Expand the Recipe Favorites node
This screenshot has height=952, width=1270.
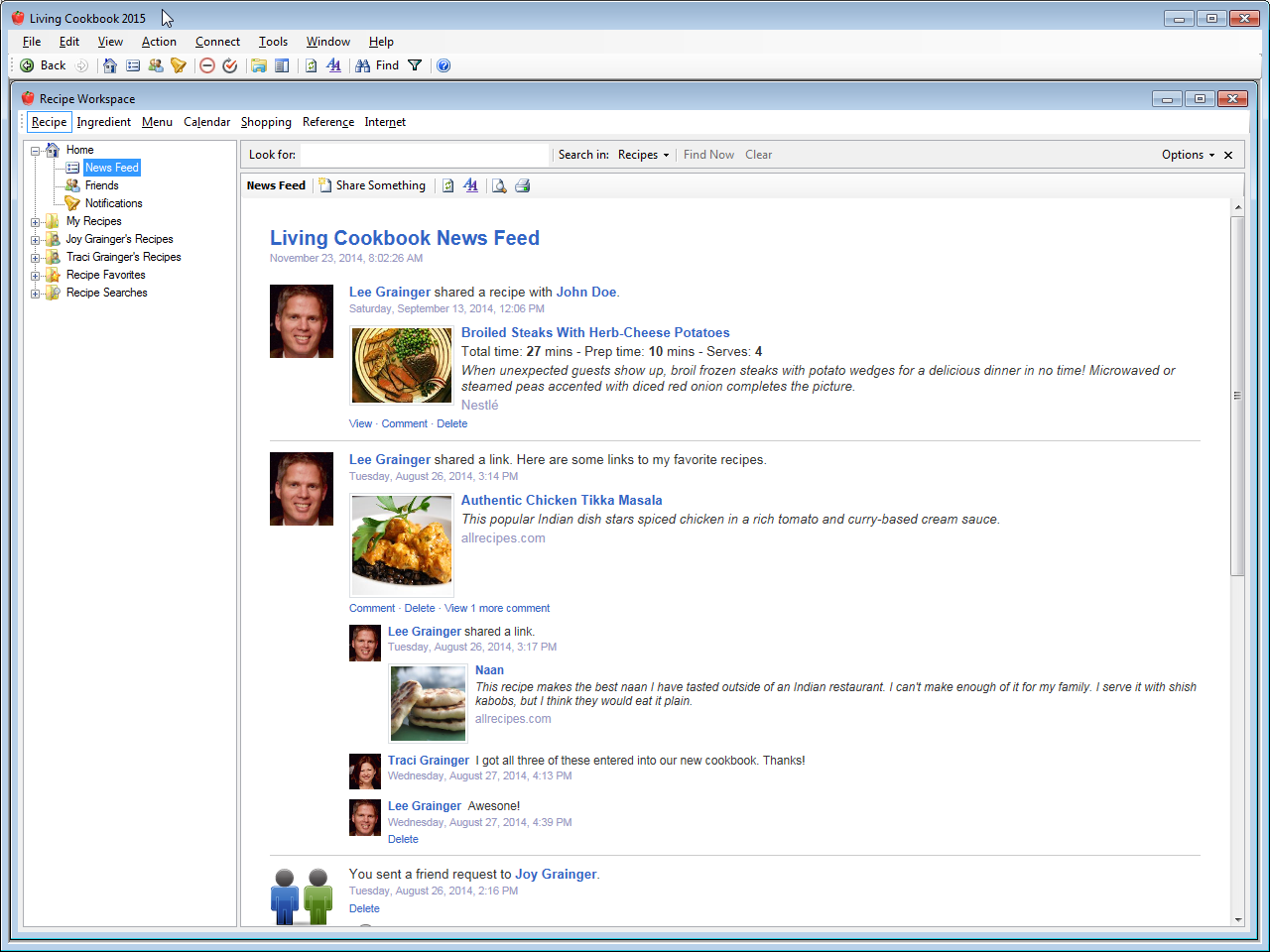[36, 276]
